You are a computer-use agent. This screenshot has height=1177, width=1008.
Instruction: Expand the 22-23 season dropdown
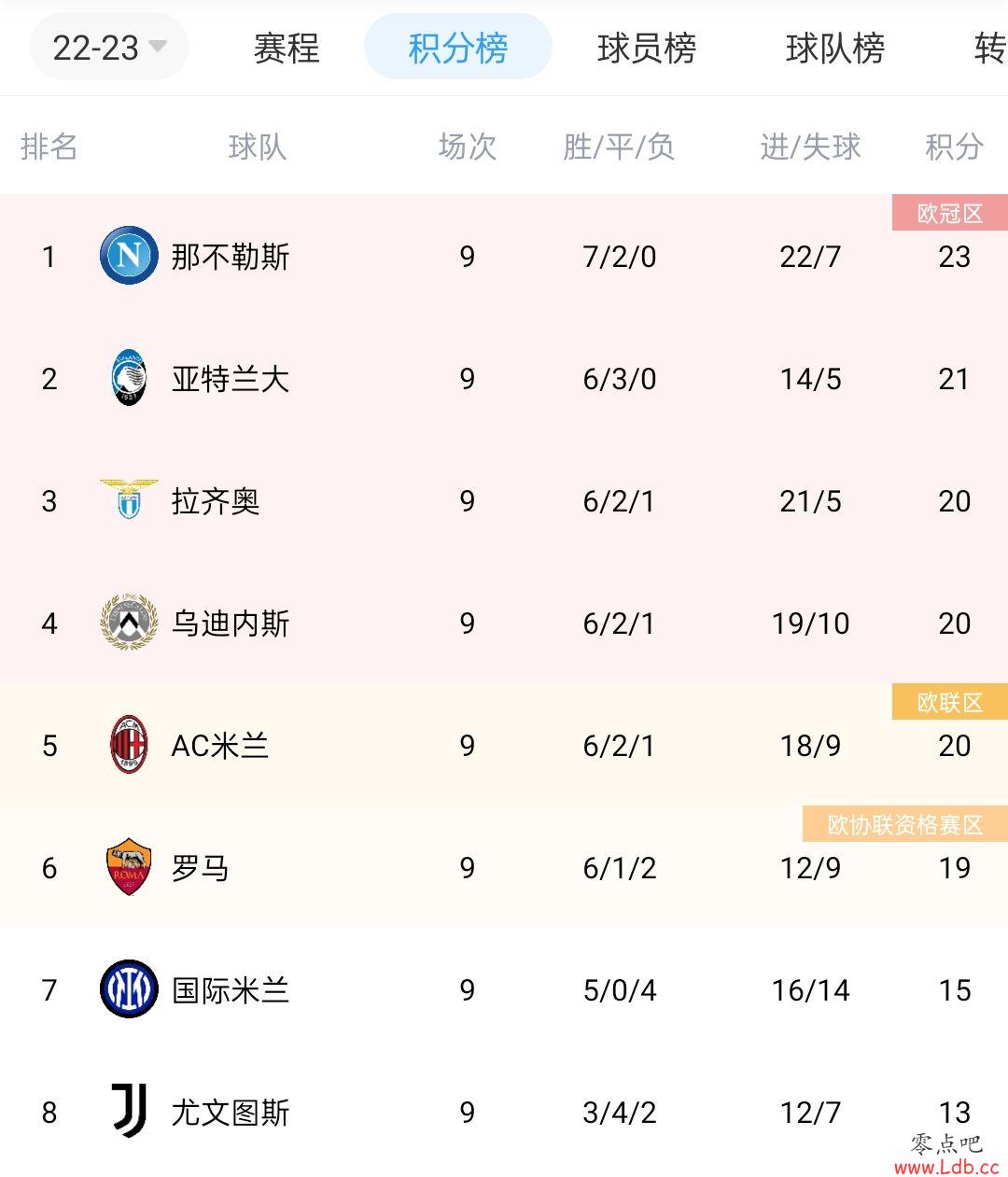pos(109,47)
